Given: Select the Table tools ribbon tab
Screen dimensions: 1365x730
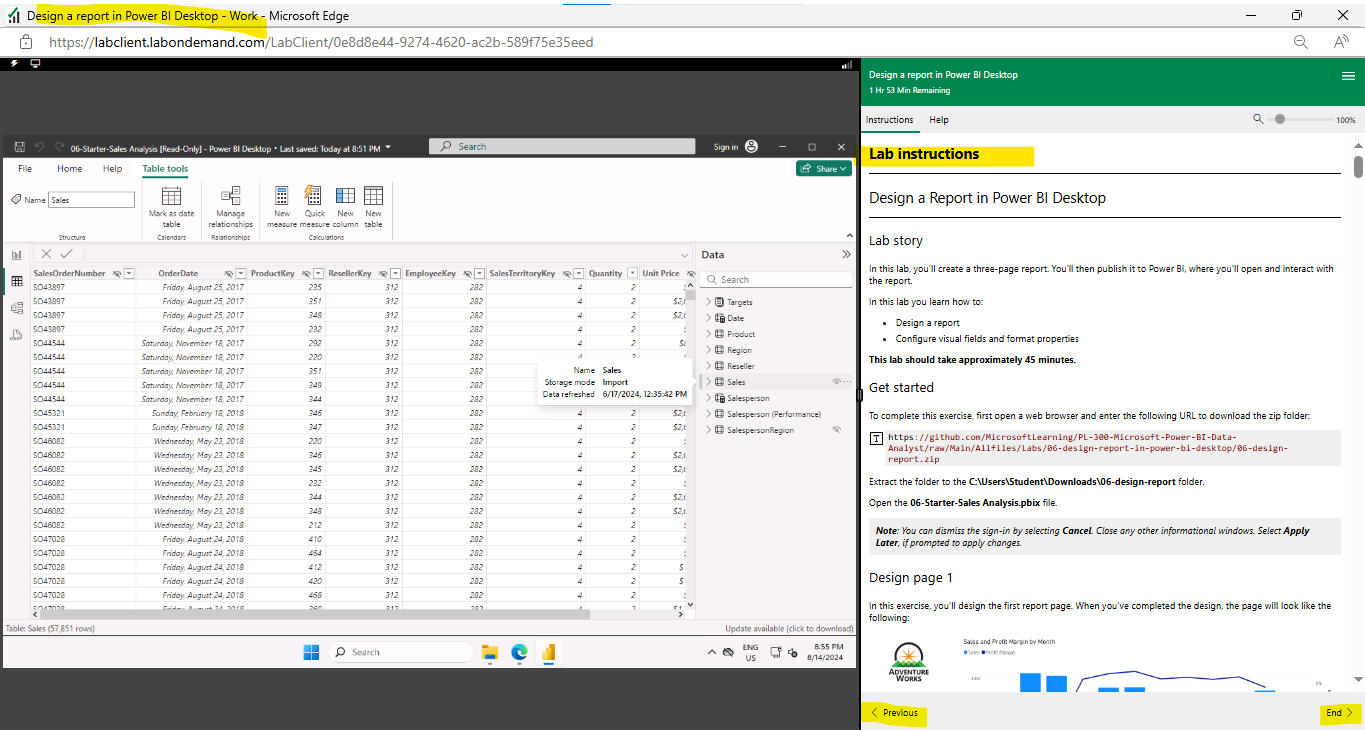Looking at the screenshot, I should [x=165, y=169].
